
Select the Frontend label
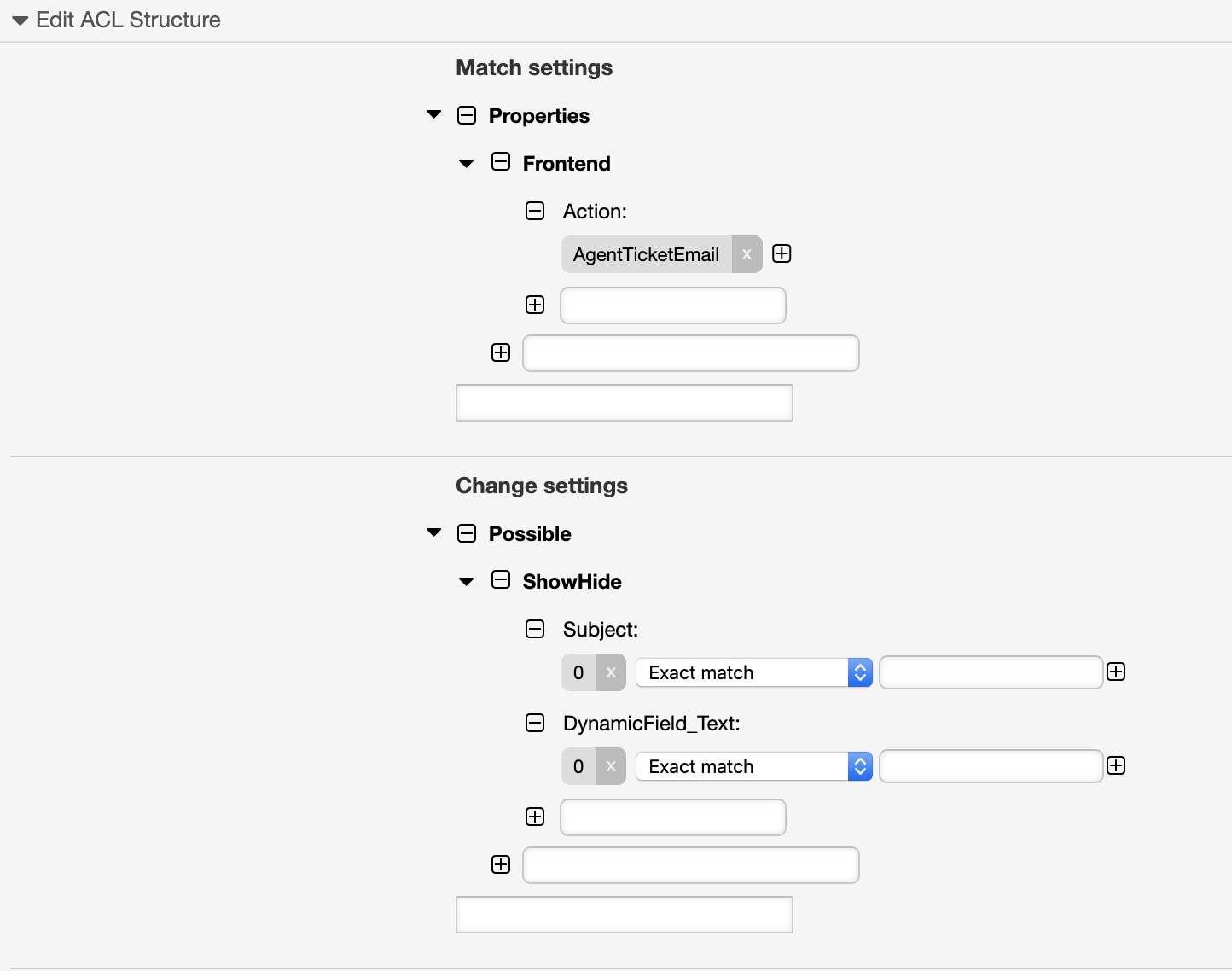tap(567, 164)
